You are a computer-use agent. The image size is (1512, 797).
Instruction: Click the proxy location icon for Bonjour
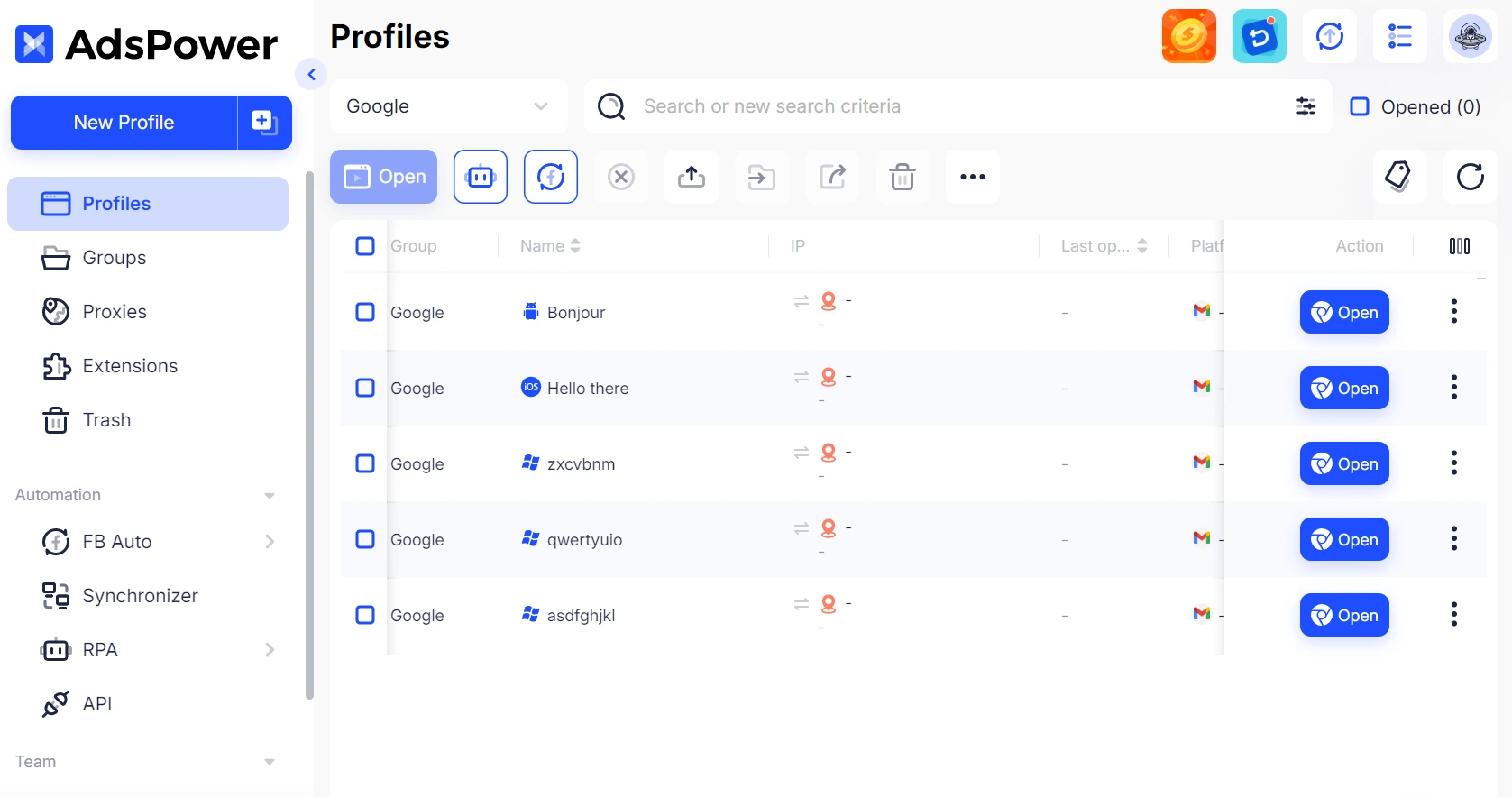point(829,301)
